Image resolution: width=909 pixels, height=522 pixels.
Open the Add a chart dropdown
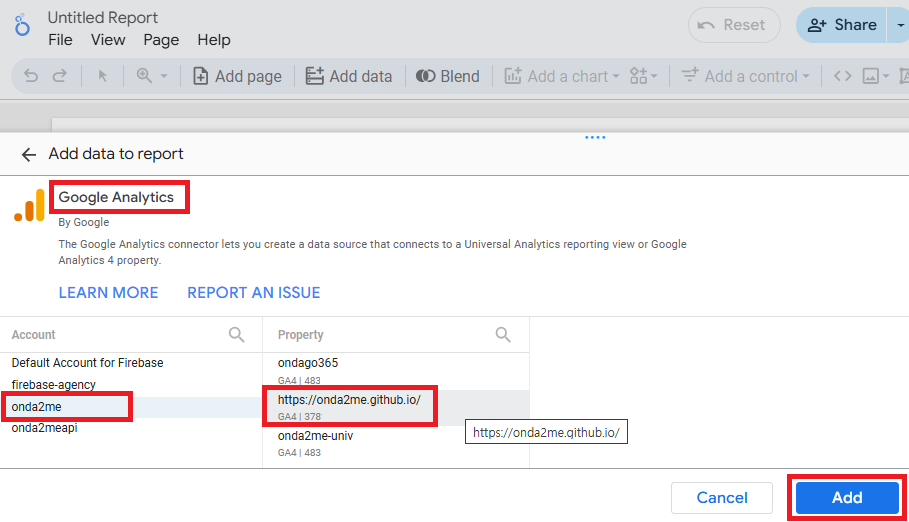click(x=562, y=76)
